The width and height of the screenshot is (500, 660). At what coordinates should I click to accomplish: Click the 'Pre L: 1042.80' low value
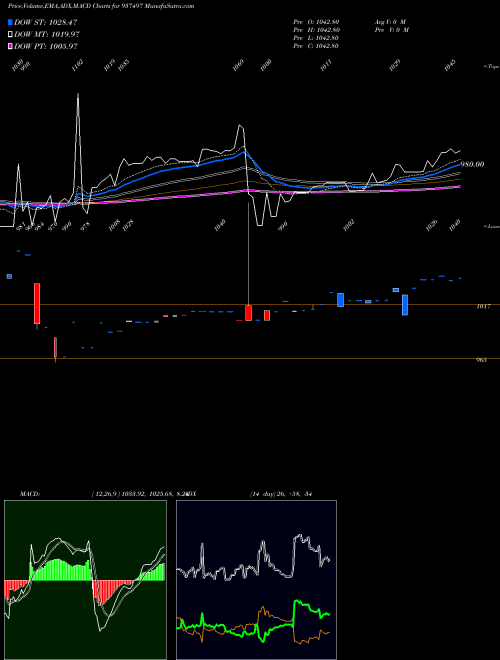(316, 38)
